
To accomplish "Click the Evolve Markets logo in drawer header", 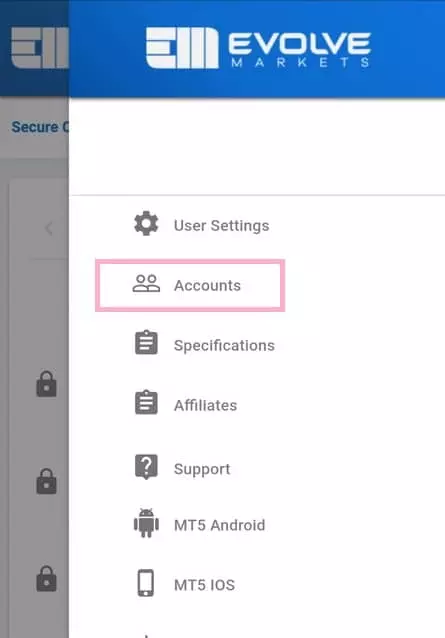I will [258, 48].
